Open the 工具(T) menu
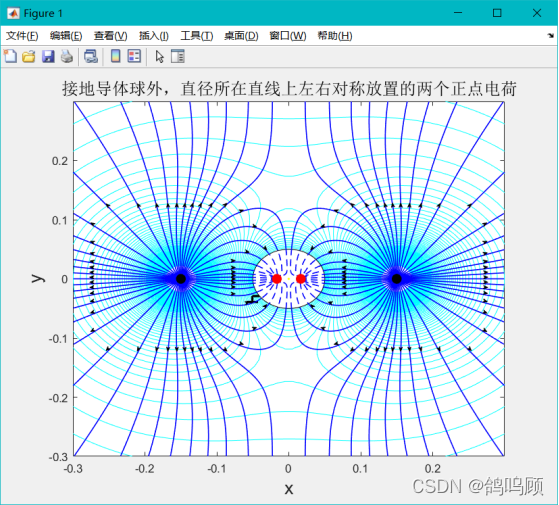Screen dimensions: 559x505 pyautogui.click(x=197, y=36)
